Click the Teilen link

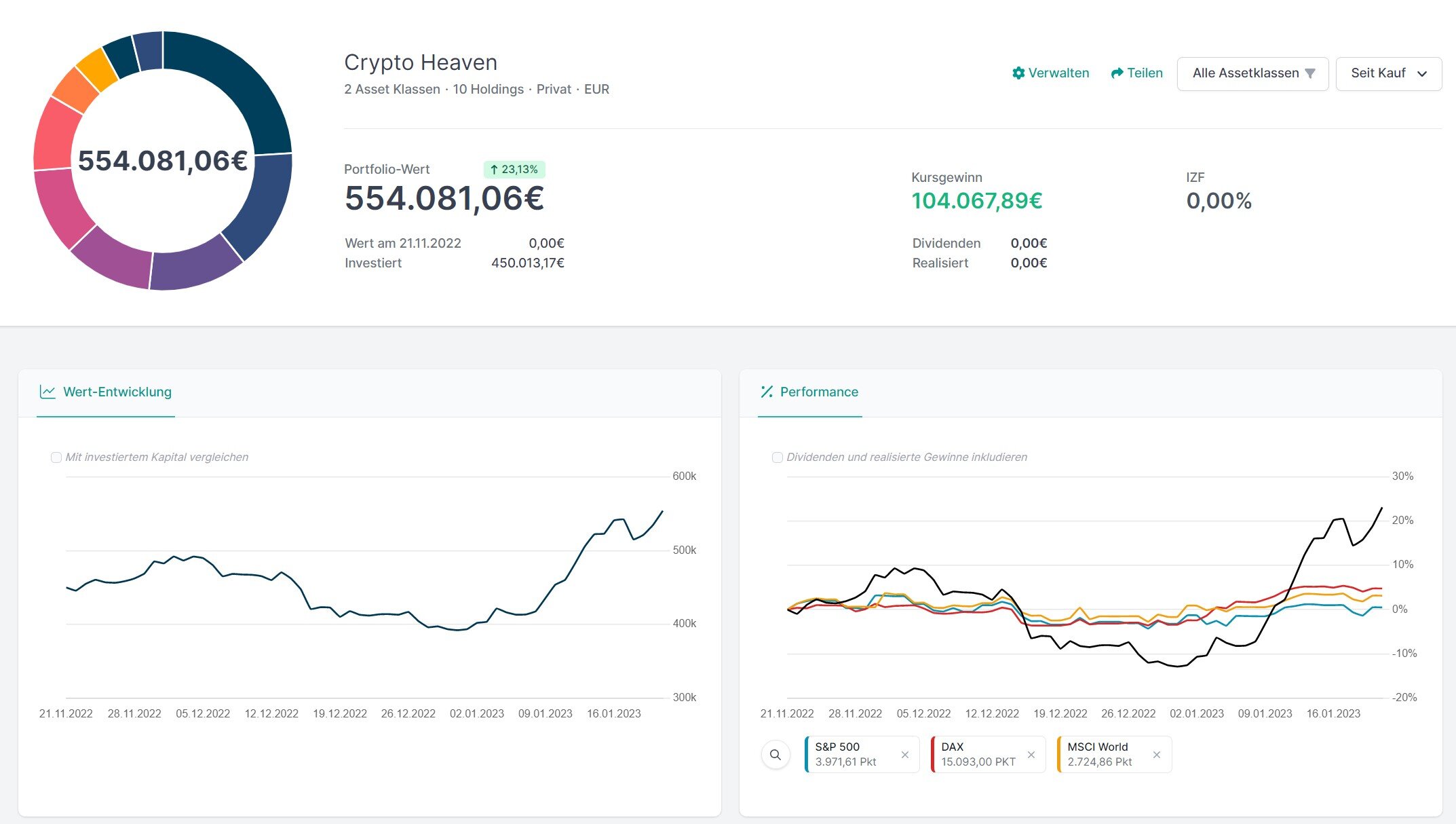click(x=1145, y=73)
